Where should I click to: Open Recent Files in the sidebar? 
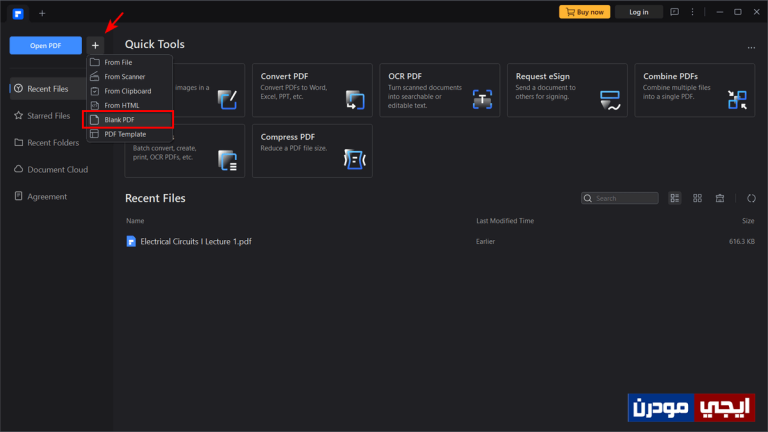click(x=48, y=89)
